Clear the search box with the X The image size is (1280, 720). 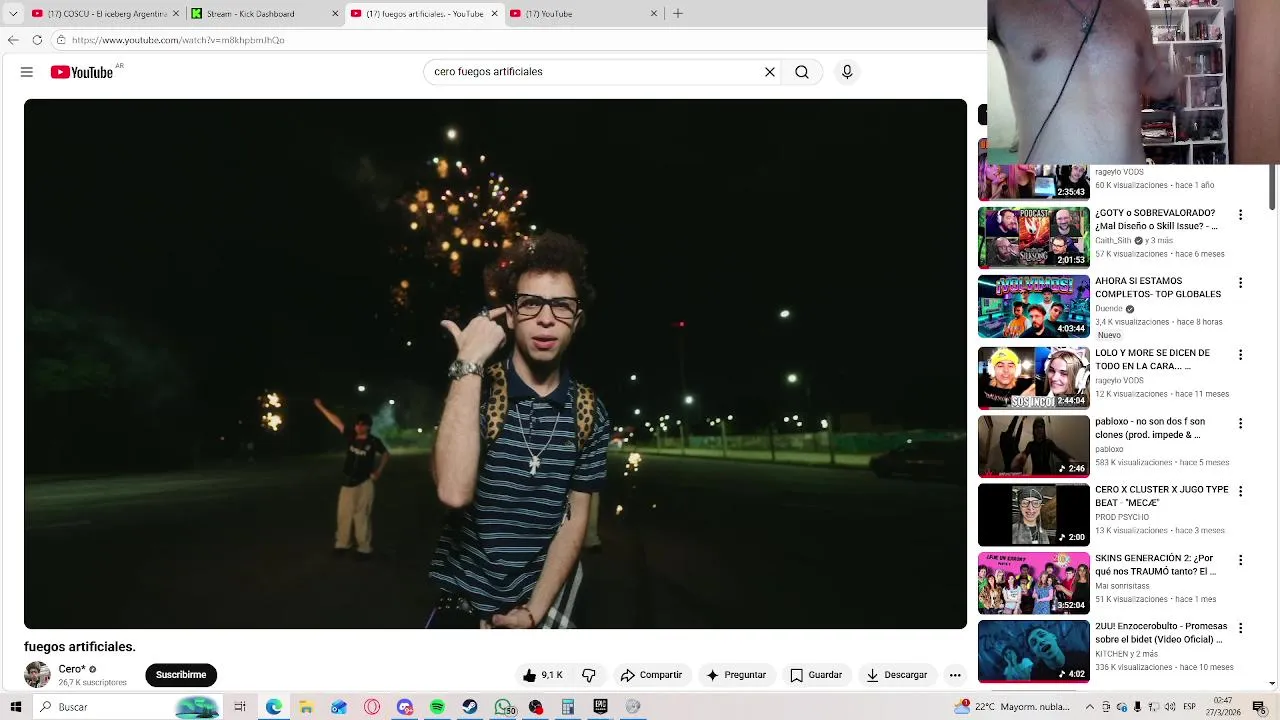click(x=770, y=72)
